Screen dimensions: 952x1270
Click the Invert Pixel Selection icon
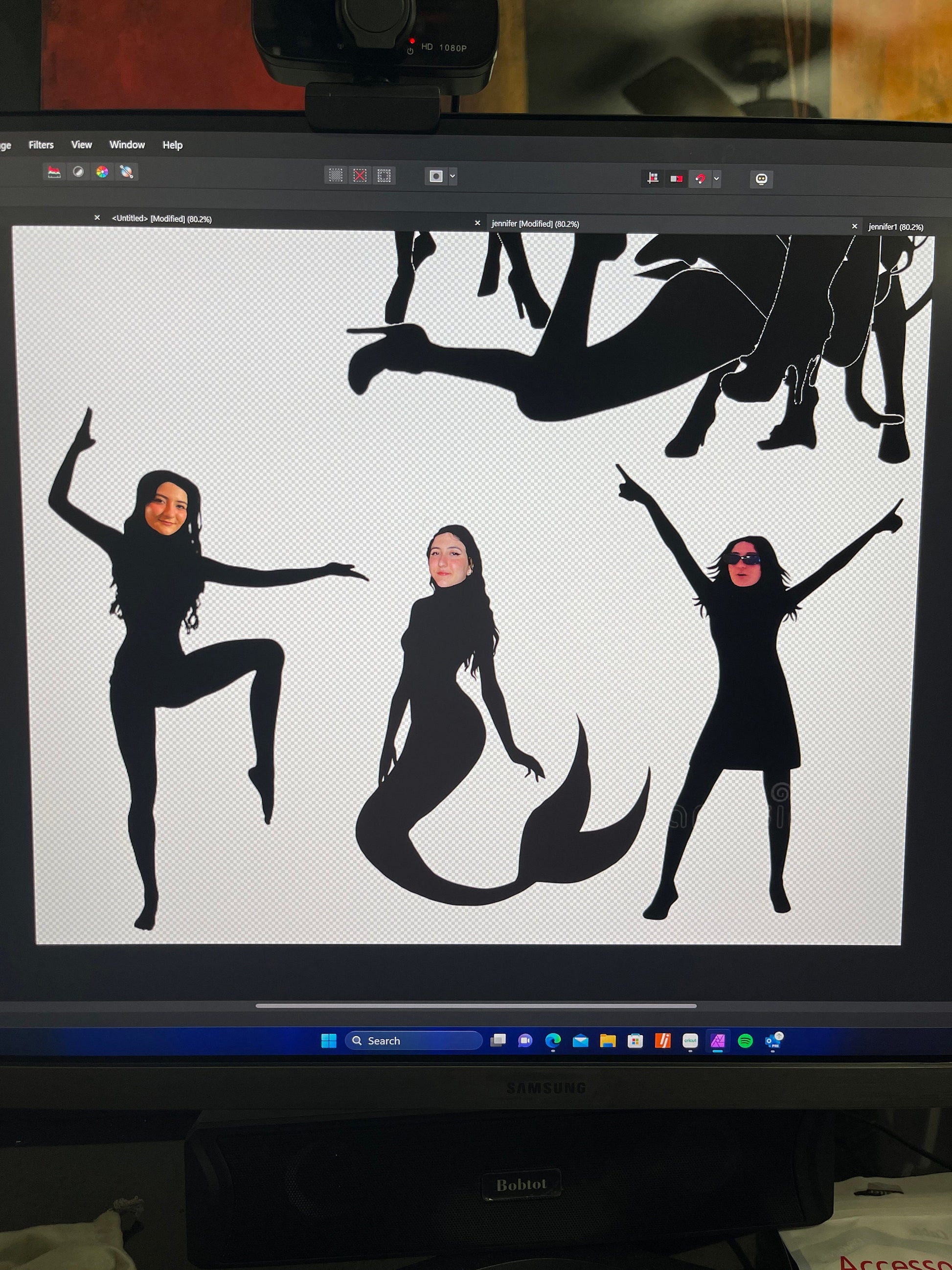click(x=384, y=176)
